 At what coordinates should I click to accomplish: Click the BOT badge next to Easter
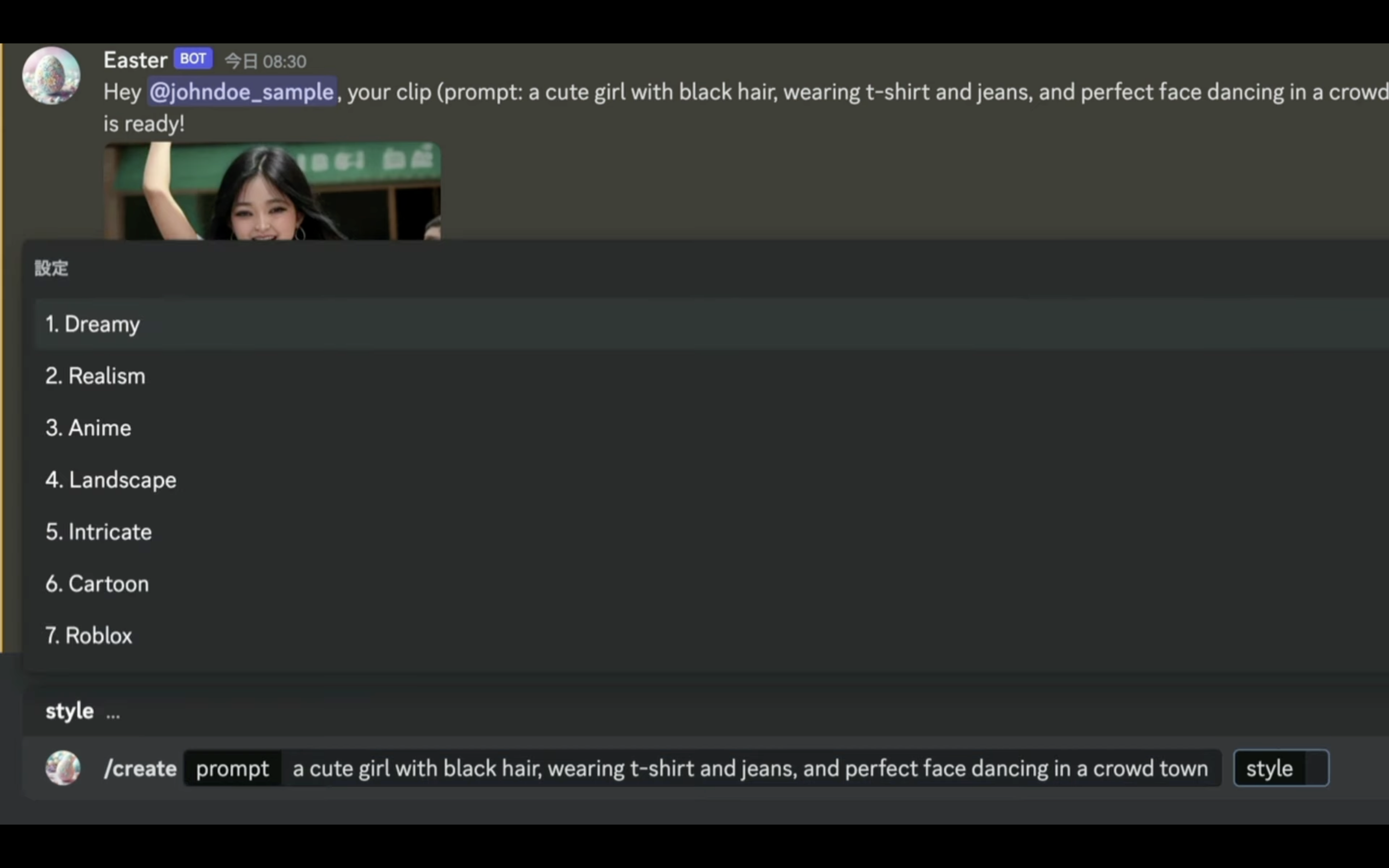tap(193, 58)
